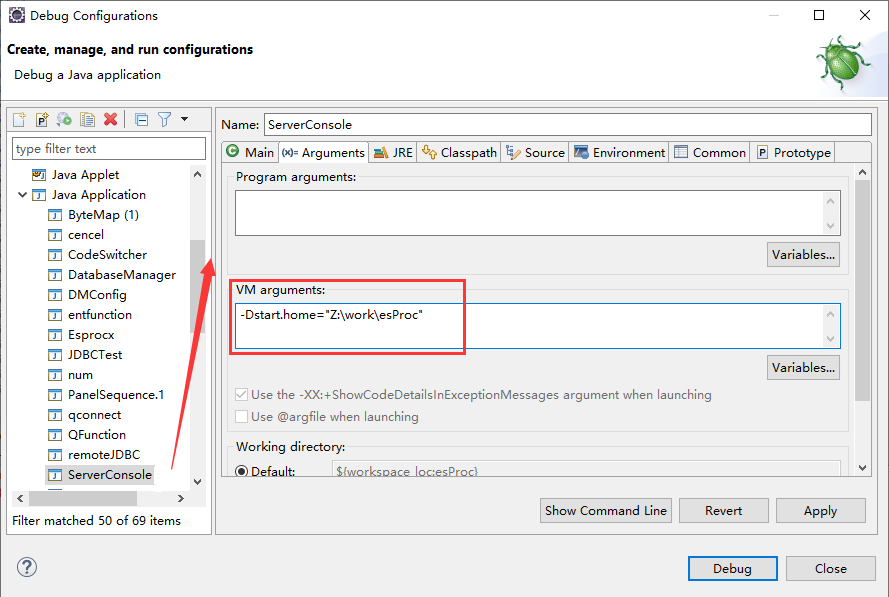This screenshot has height=597, width=889.
Task: Click Variables button under VM arguments
Action: pos(803,368)
